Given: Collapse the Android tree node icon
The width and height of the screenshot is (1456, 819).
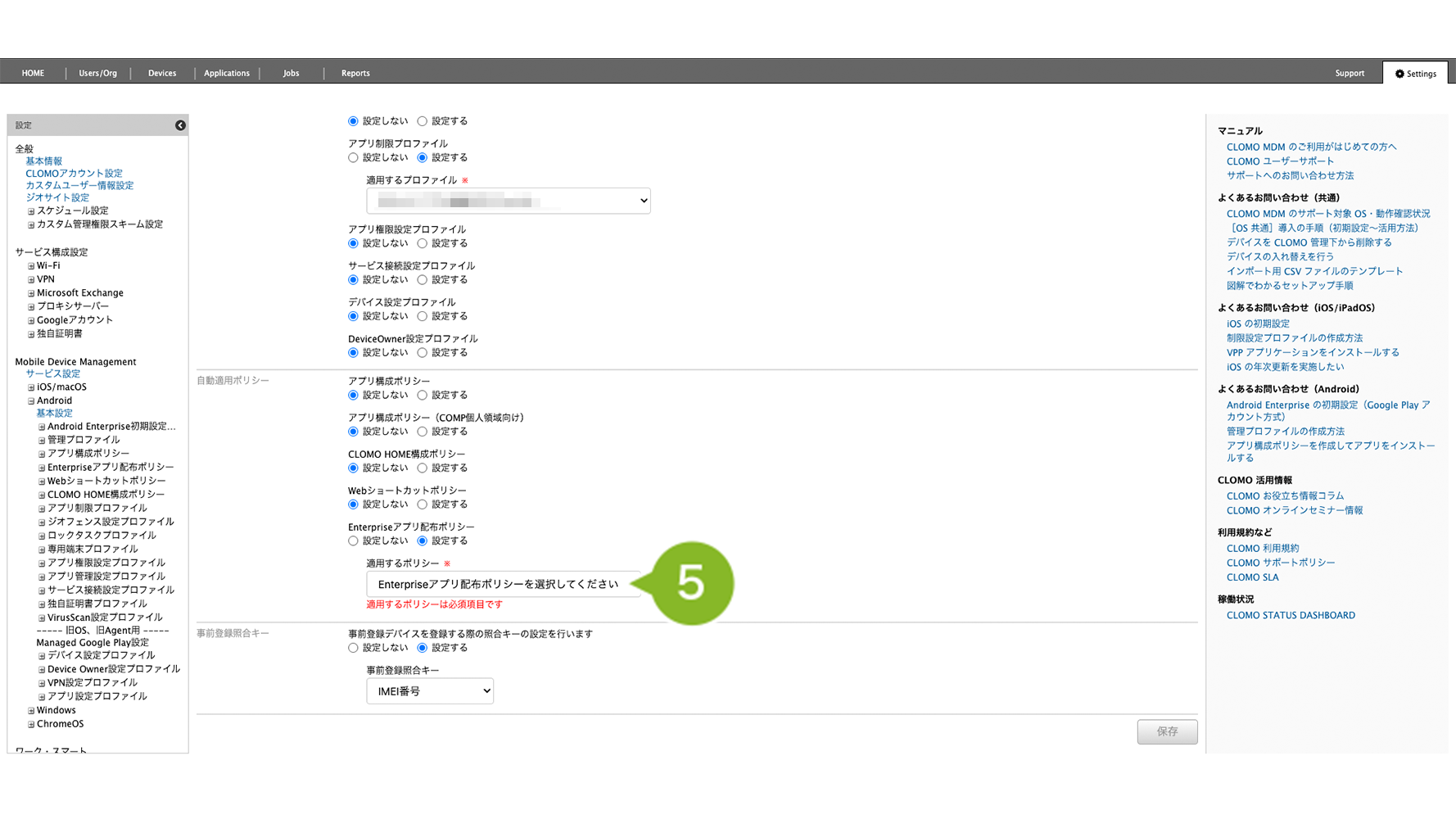Looking at the screenshot, I should [x=31, y=401].
